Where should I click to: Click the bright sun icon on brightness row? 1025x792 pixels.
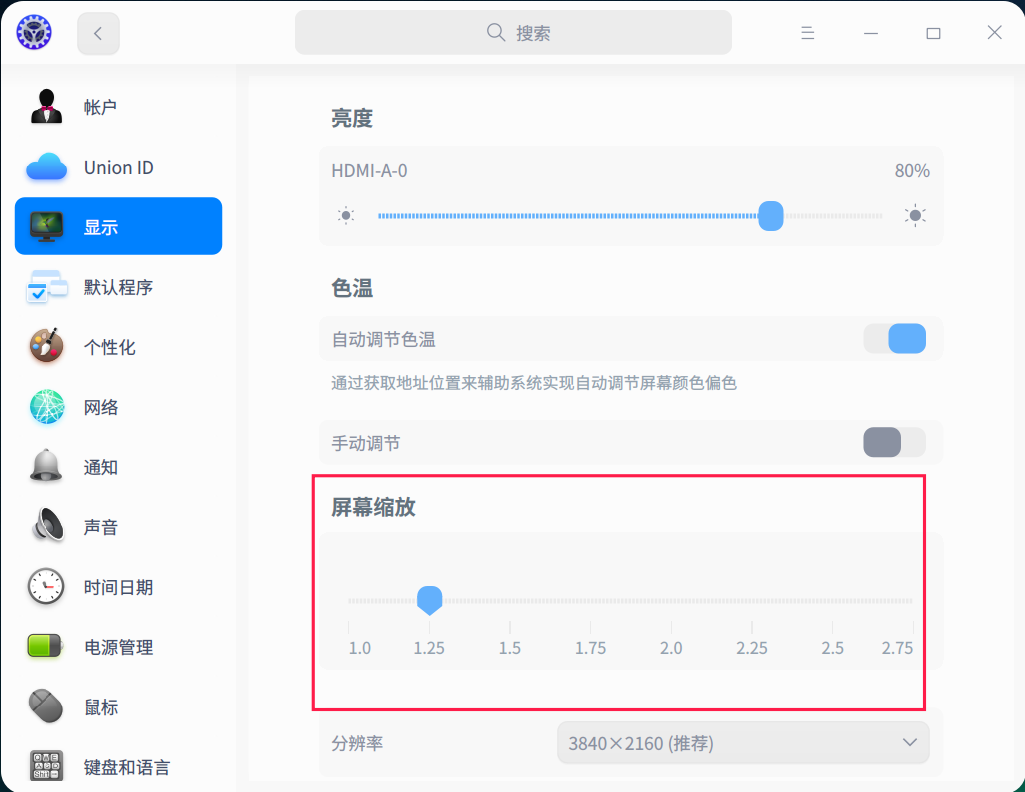coord(915,215)
